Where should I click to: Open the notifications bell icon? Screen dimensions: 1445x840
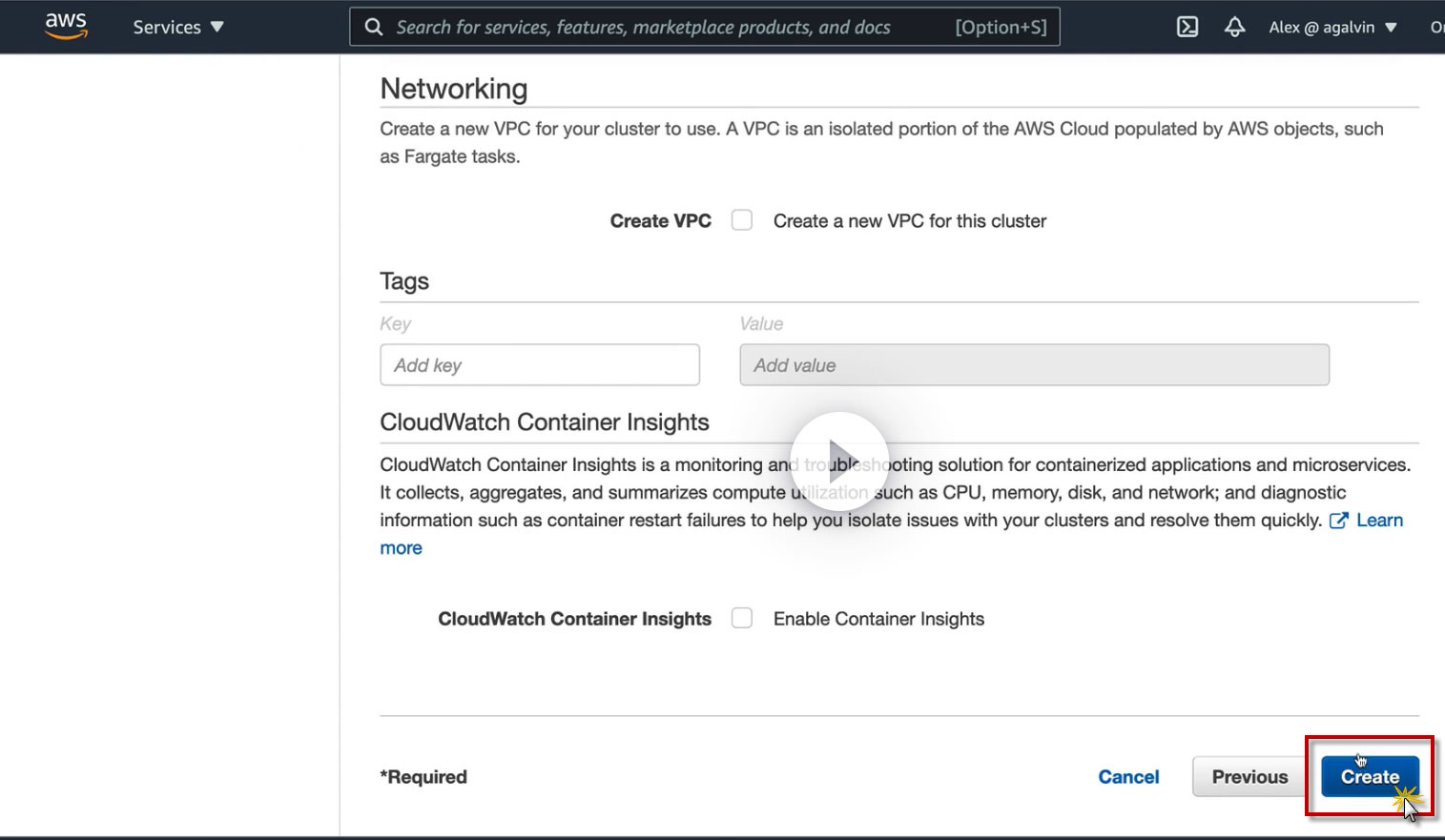point(1234,27)
